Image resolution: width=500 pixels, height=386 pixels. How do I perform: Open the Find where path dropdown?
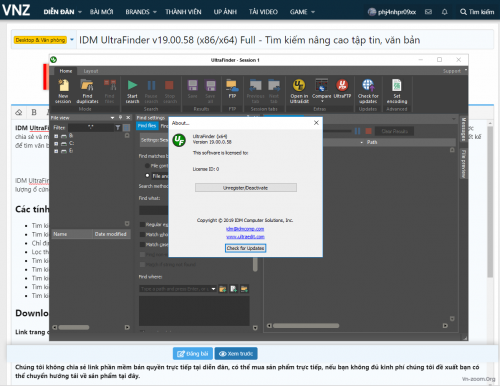coord(213,289)
